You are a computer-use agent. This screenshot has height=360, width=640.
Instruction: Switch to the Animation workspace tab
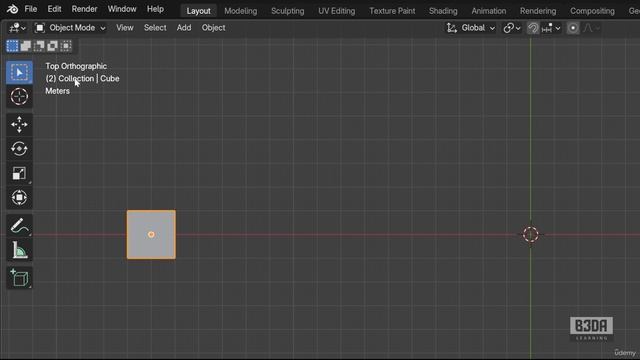point(489,11)
